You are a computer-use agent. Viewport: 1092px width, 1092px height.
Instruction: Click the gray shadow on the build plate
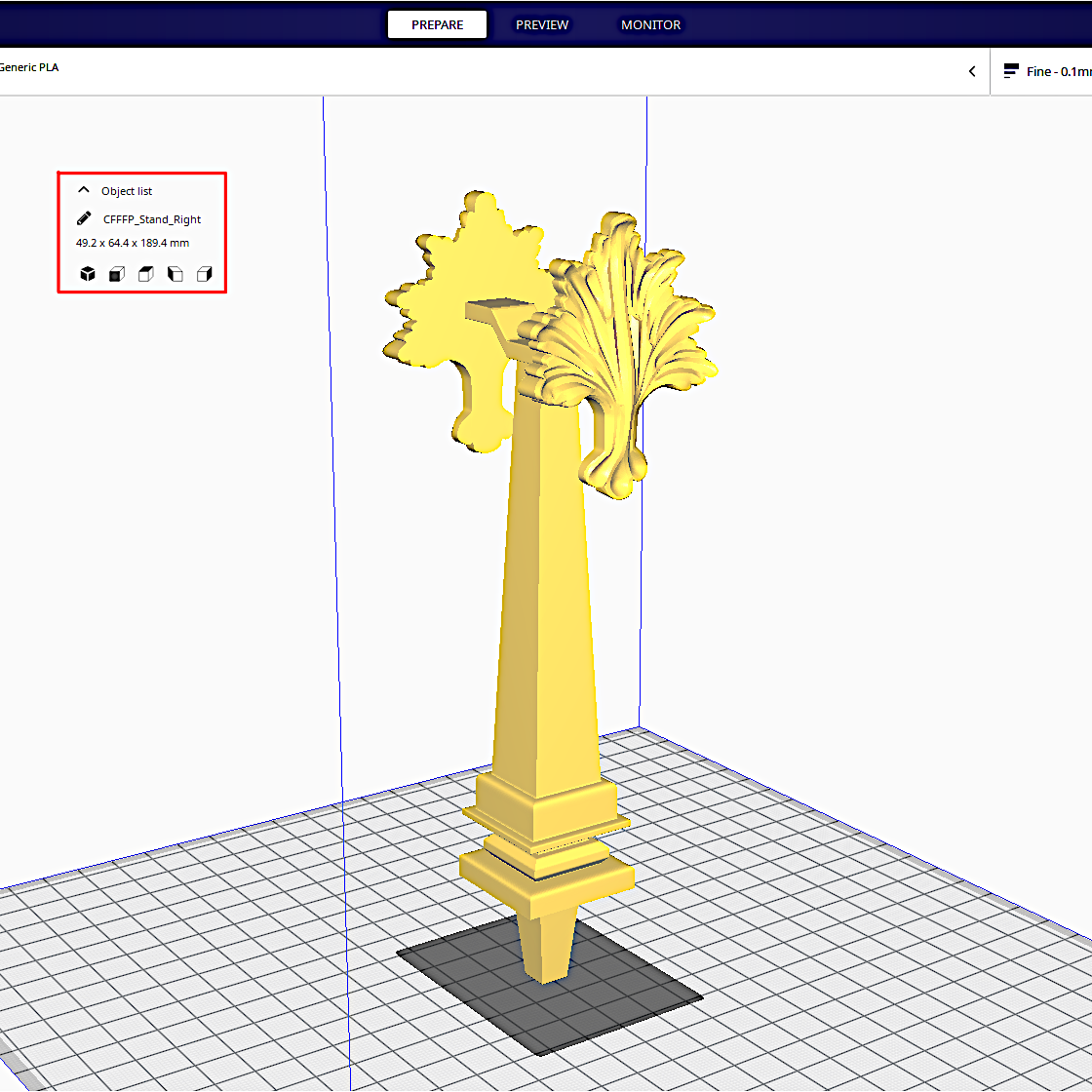point(624,1004)
